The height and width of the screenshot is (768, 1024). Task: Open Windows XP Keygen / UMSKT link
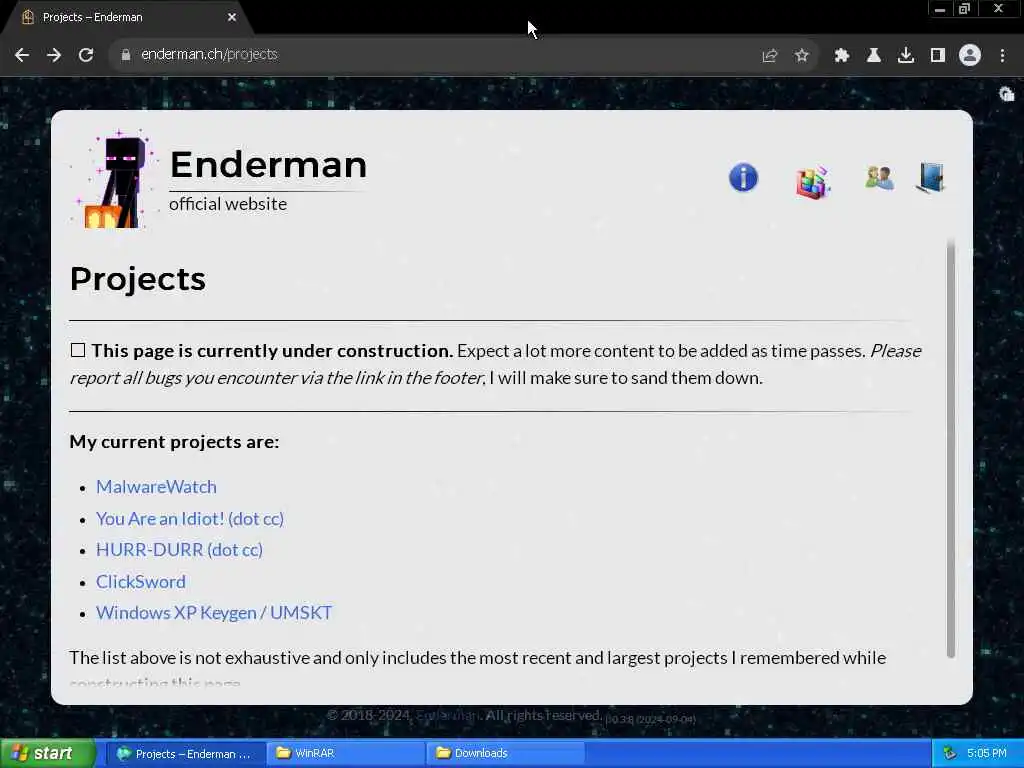pos(214,613)
